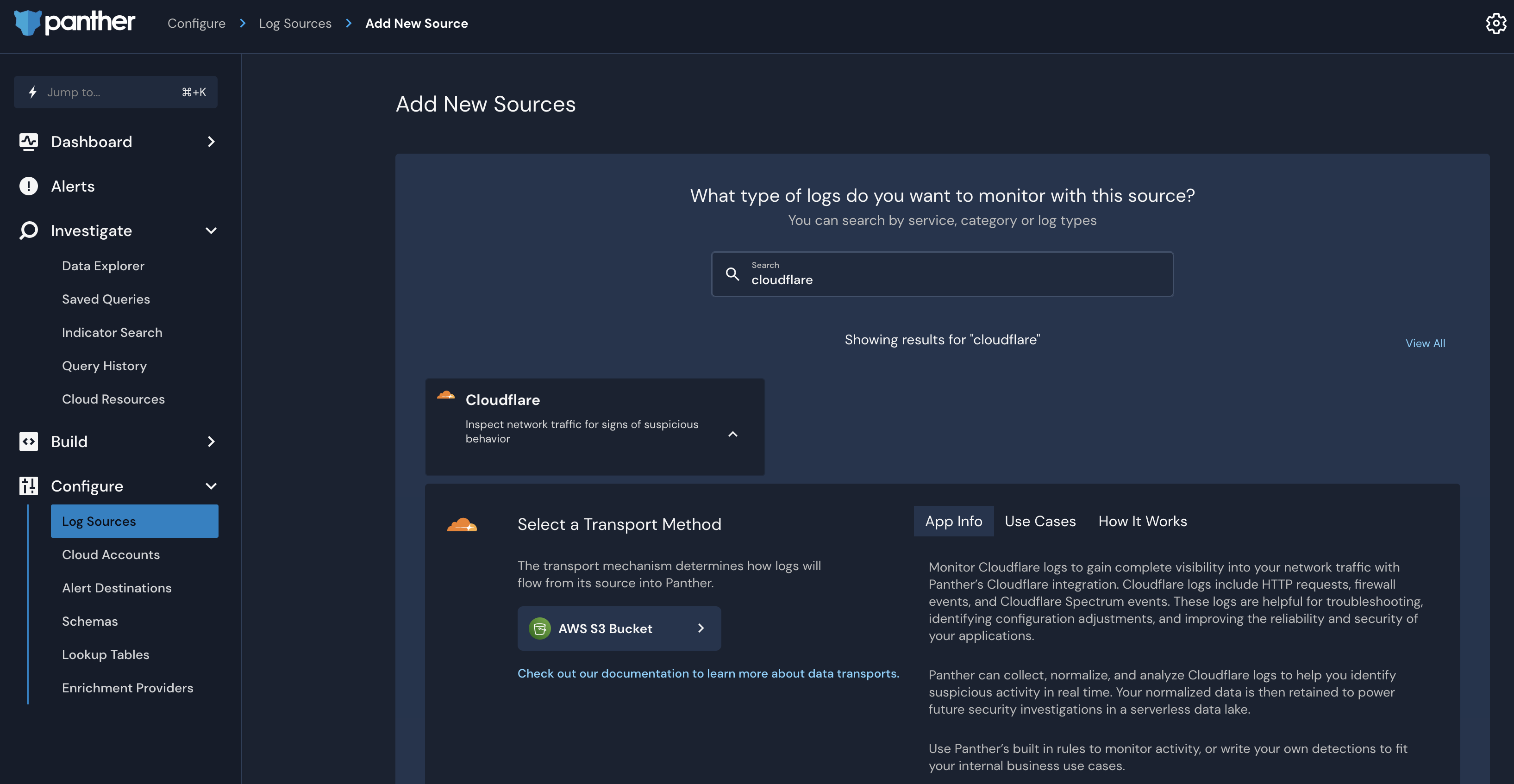Image resolution: width=1514 pixels, height=784 pixels.
Task: Click the cloudflare search input field
Action: (x=942, y=274)
